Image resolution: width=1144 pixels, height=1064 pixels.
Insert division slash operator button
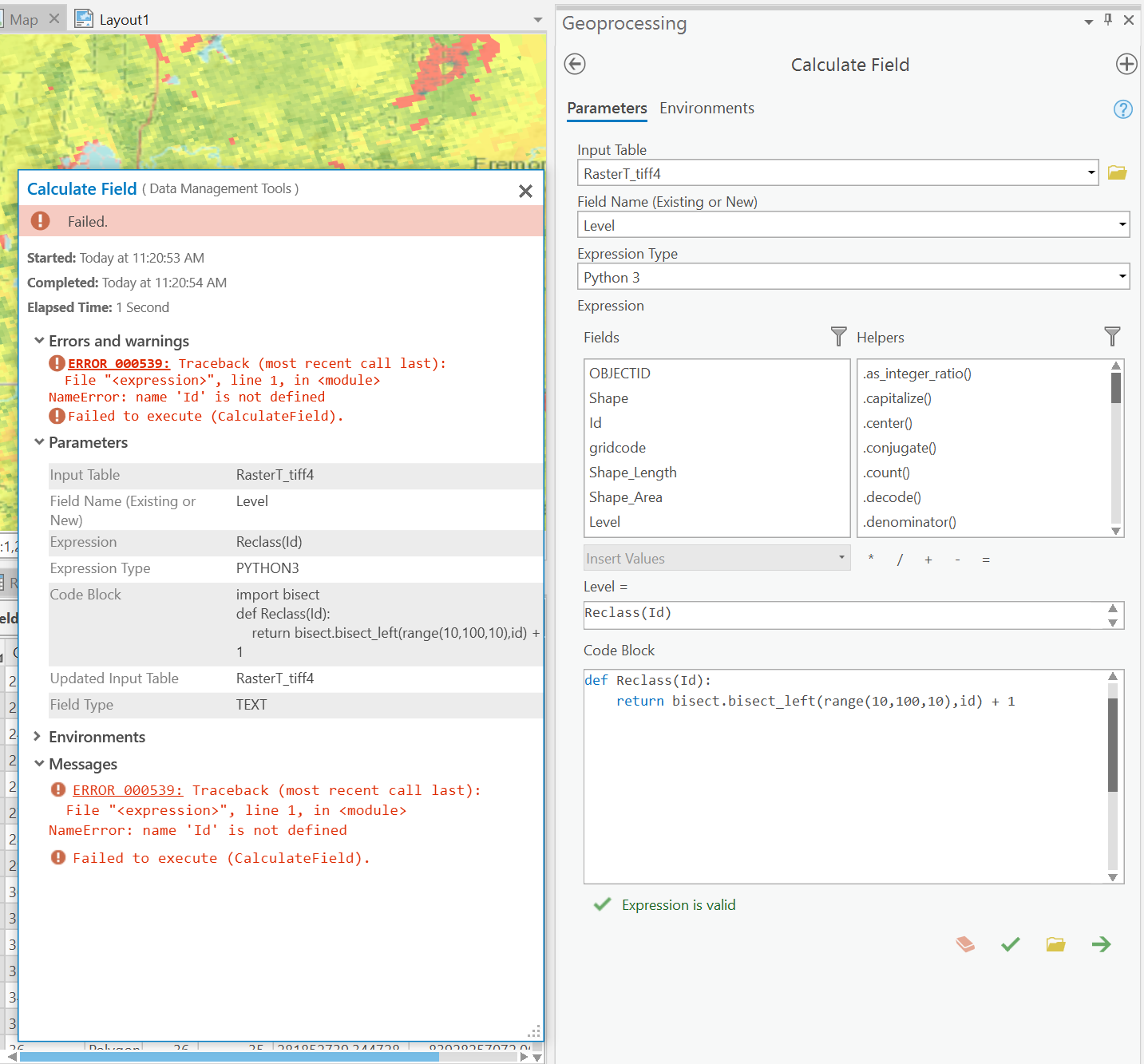point(900,560)
